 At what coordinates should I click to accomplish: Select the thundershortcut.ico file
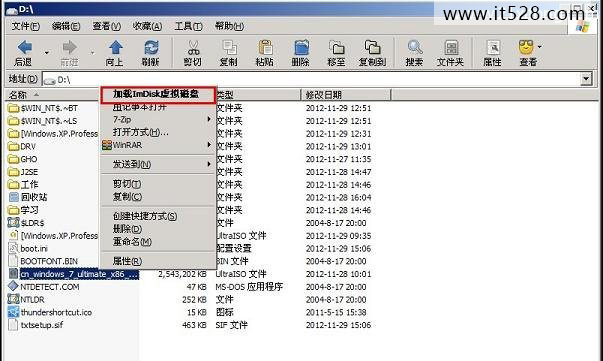[50, 312]
